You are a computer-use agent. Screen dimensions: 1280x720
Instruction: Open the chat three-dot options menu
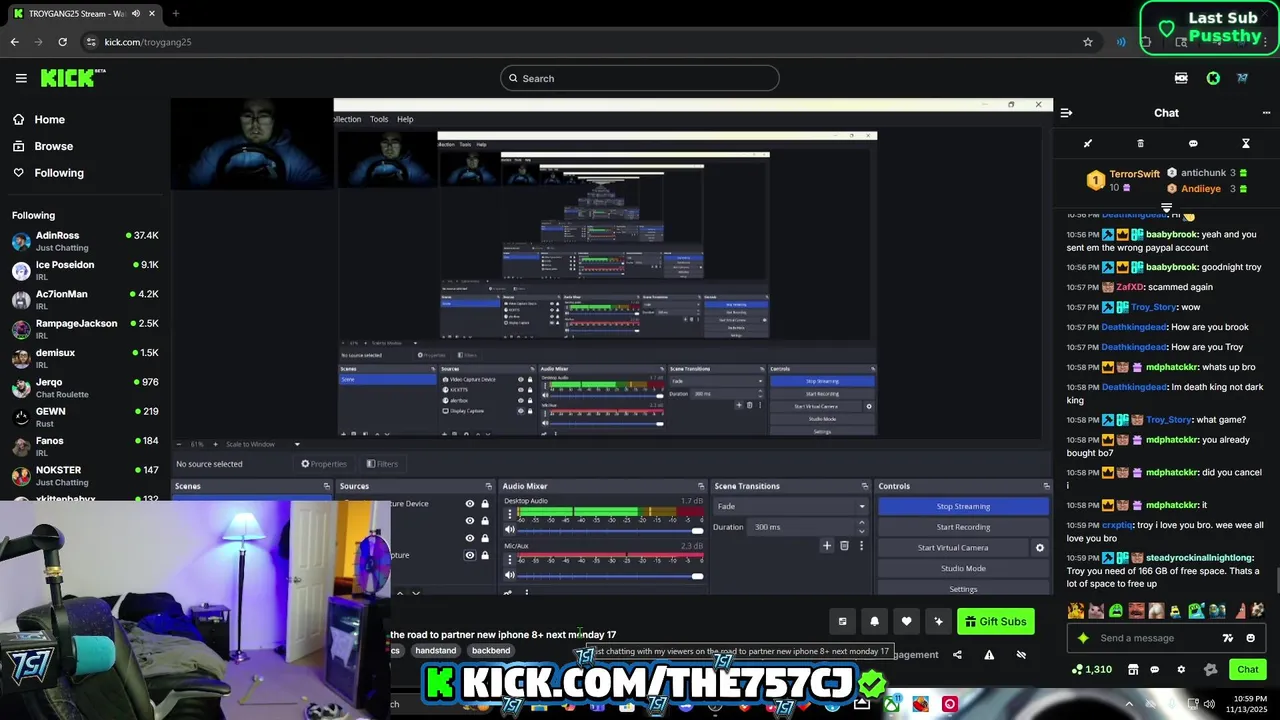click(x=1266, y=113)
